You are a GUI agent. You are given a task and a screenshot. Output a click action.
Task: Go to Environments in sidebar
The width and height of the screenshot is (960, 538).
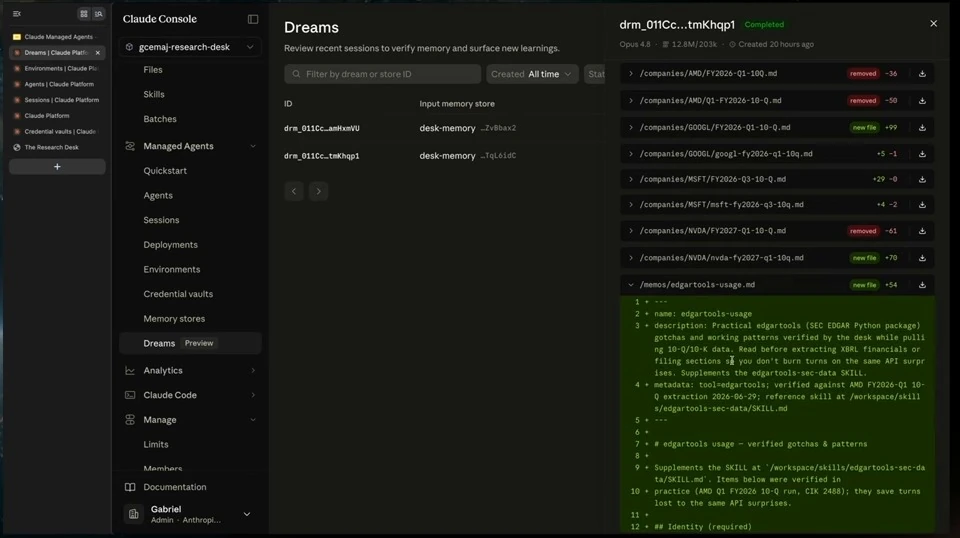coord(171,269)
